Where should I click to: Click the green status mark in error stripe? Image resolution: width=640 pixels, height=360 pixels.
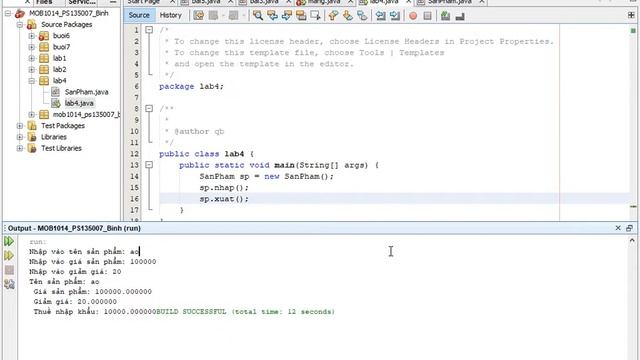pos(633,30)
